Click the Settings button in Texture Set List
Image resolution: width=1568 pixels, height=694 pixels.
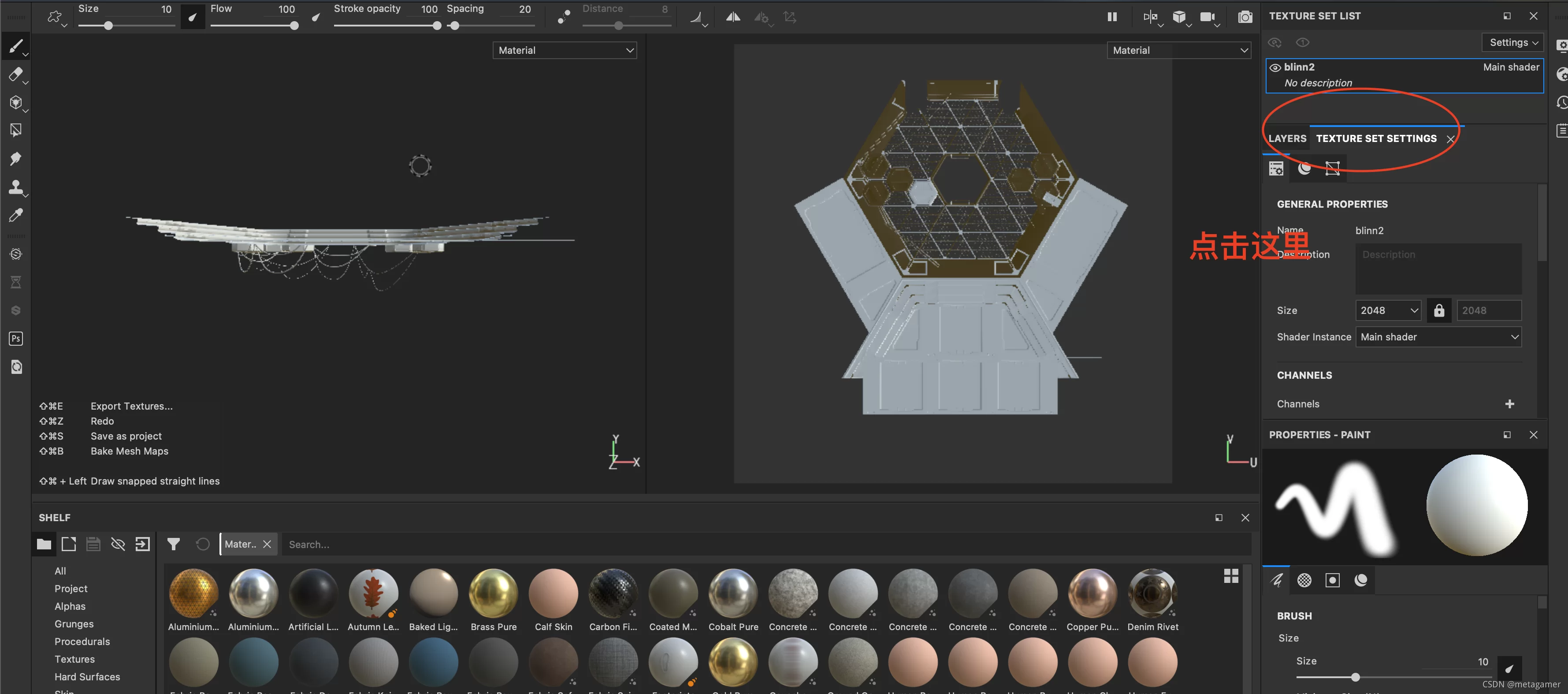pyautogui.click(x=1512, y=43)
